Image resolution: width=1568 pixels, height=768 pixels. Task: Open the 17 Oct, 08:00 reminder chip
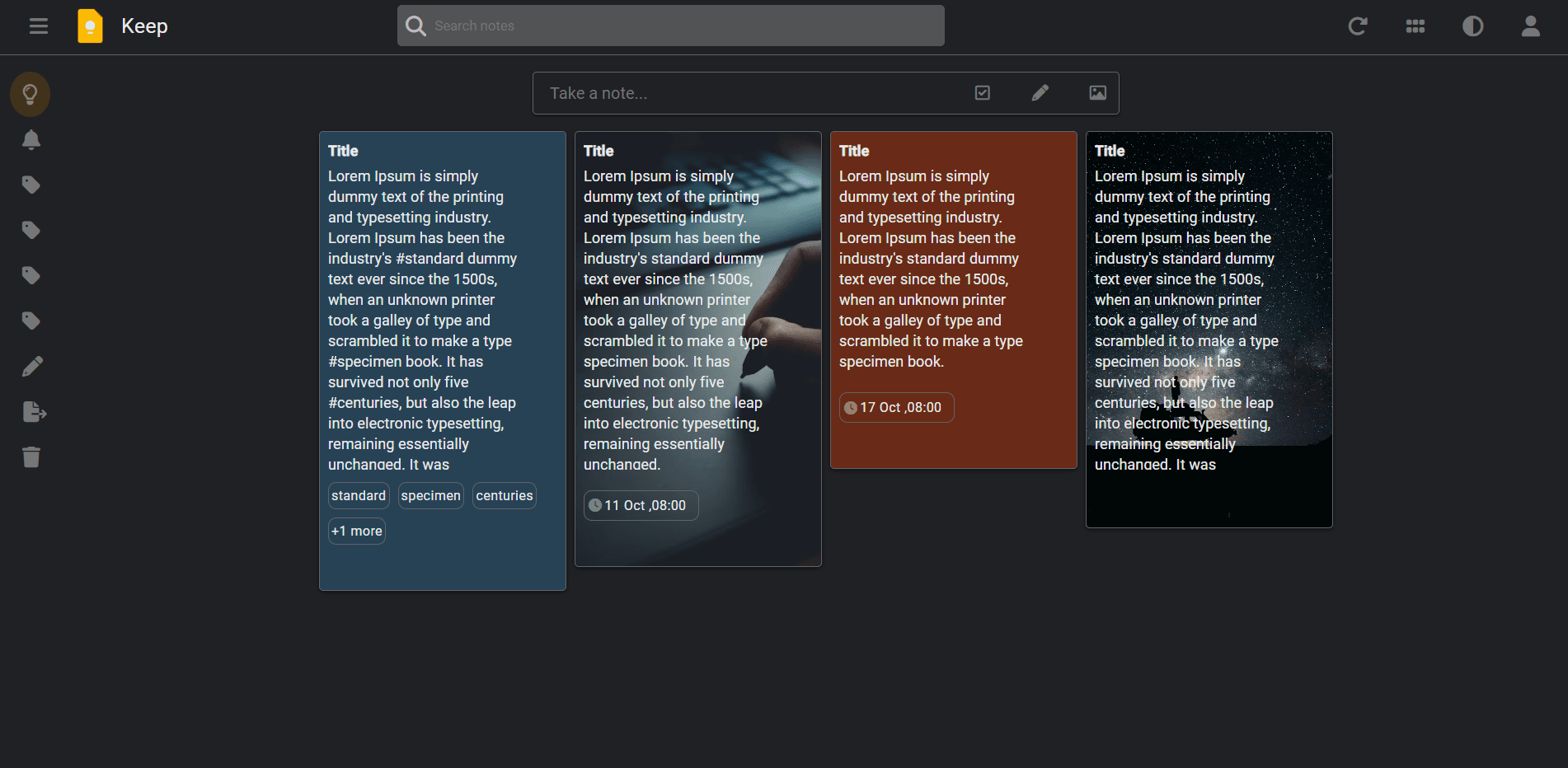click(897, 407)
